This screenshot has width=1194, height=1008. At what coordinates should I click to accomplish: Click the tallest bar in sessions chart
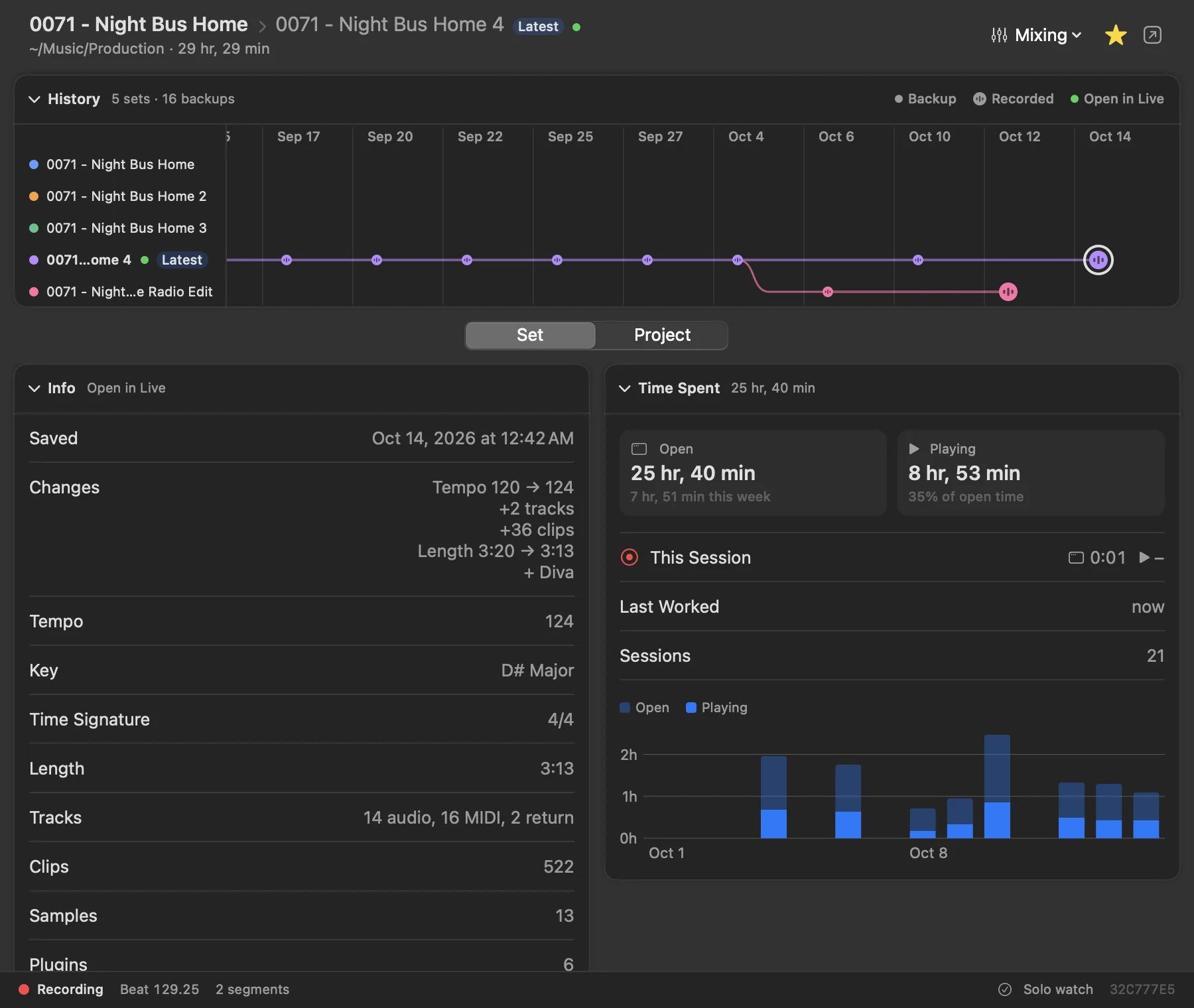click(x=997, y=787)
